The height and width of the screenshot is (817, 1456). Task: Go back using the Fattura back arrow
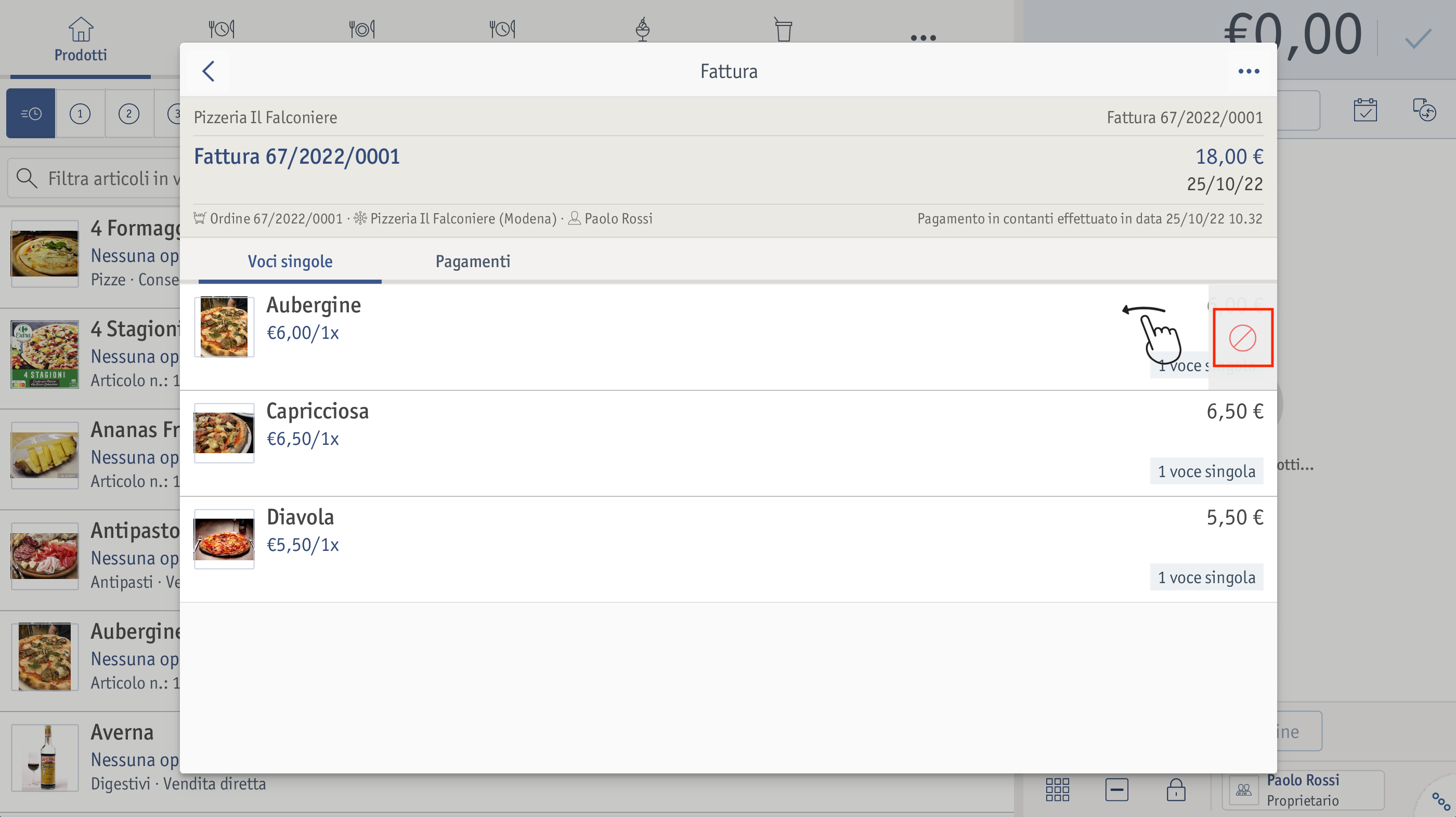209,72
